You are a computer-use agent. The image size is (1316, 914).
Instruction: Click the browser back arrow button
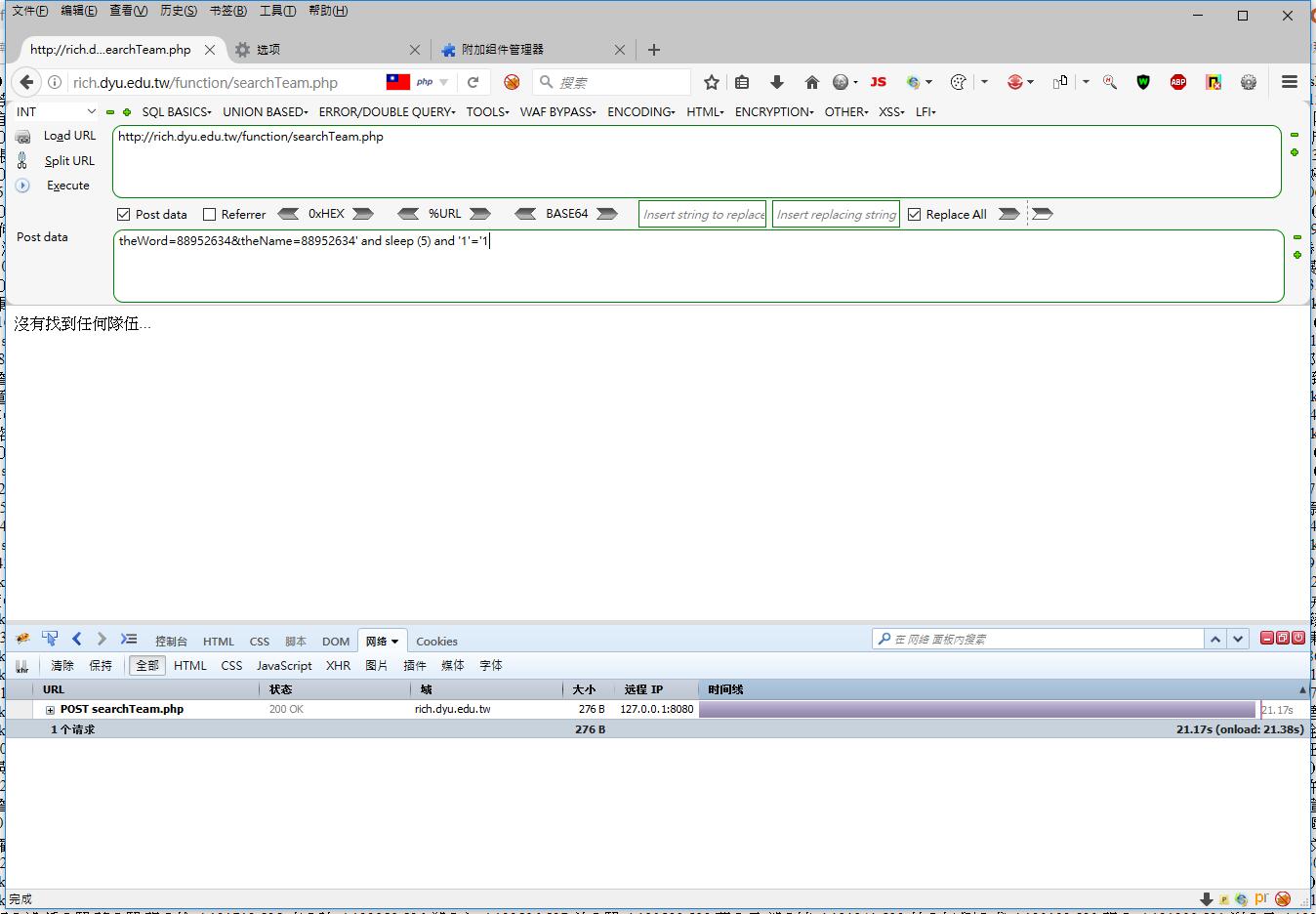(27, 82)
